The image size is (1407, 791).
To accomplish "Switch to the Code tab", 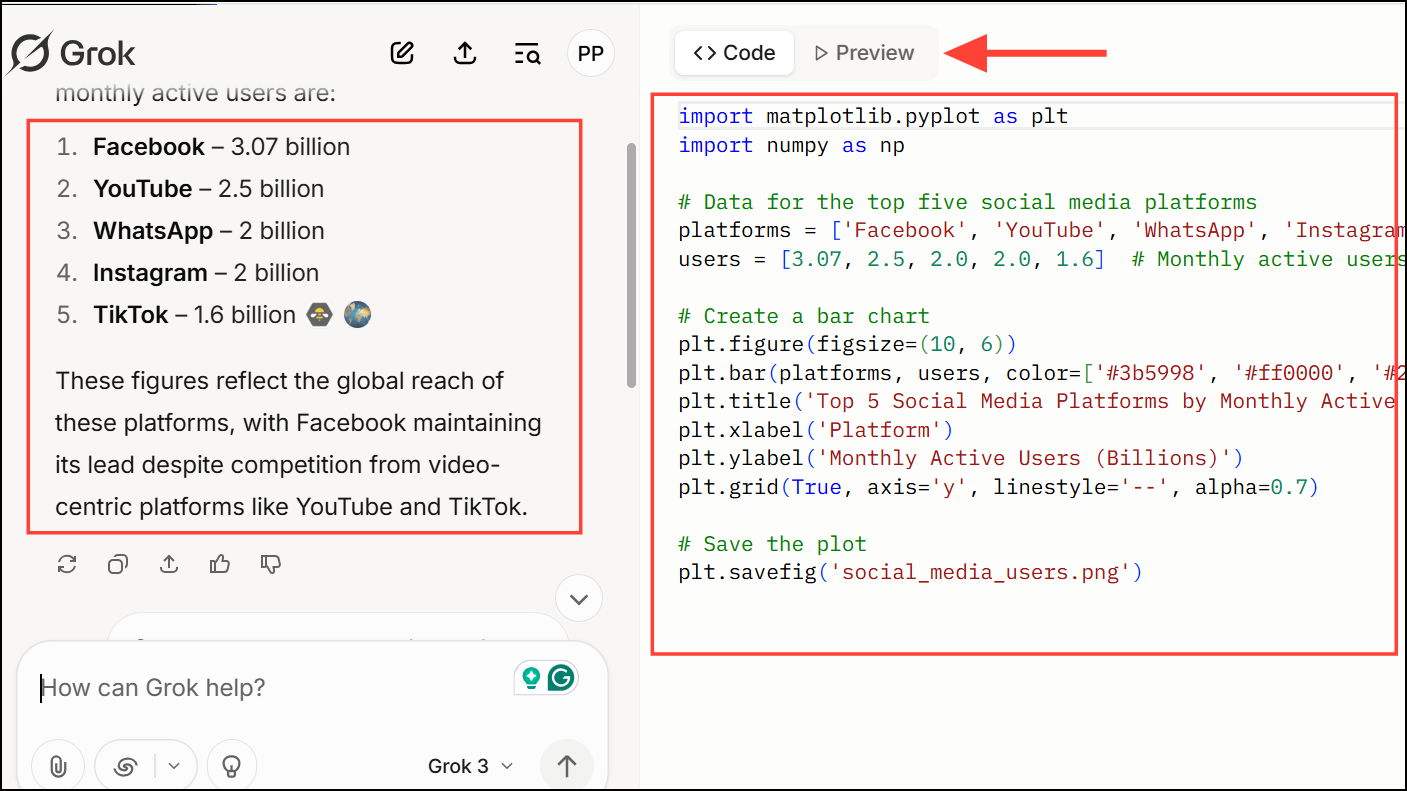I will [x=734, y=52].
